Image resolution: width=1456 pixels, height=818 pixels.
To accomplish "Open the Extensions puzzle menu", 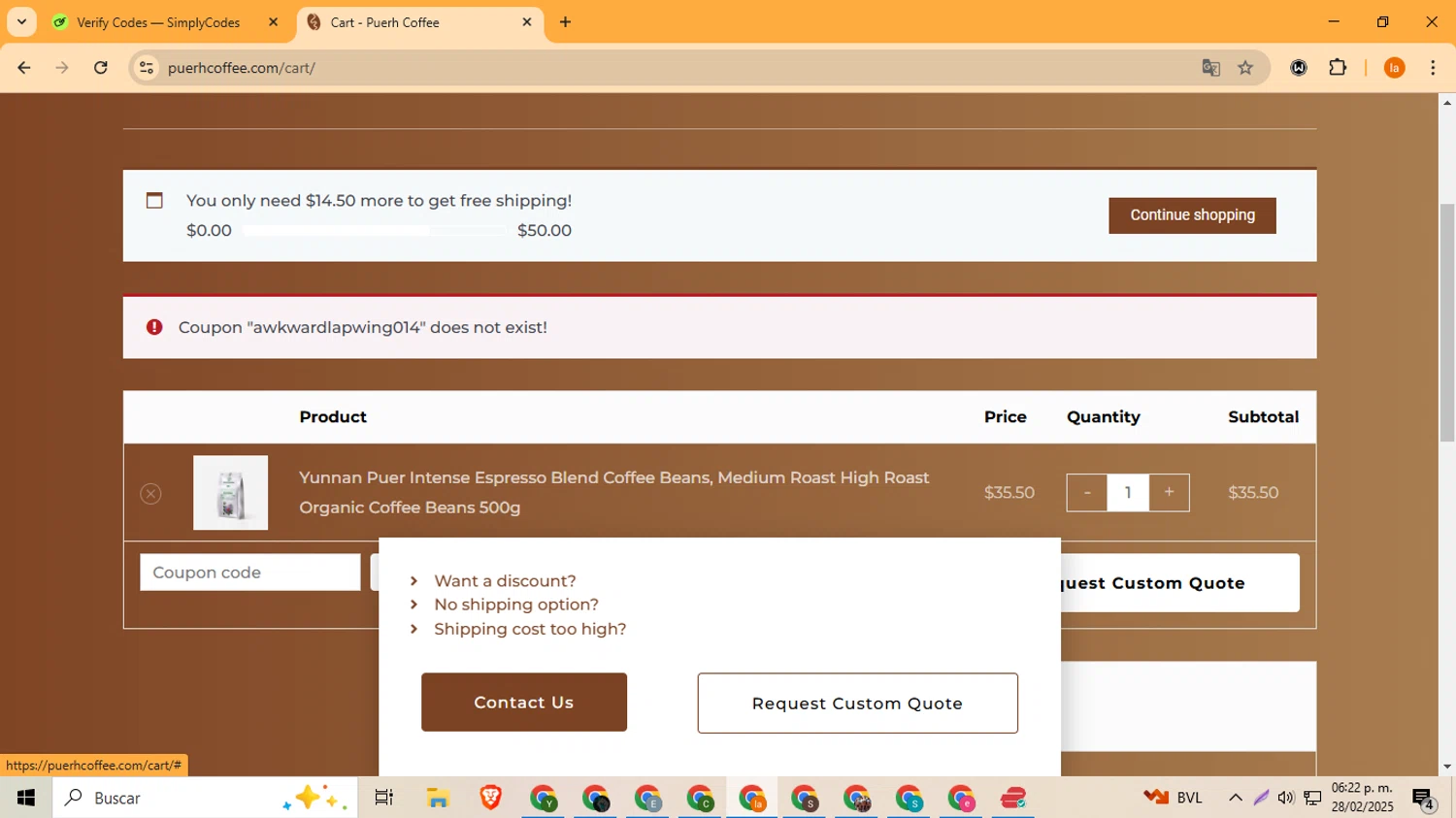I will [1338, 68].
